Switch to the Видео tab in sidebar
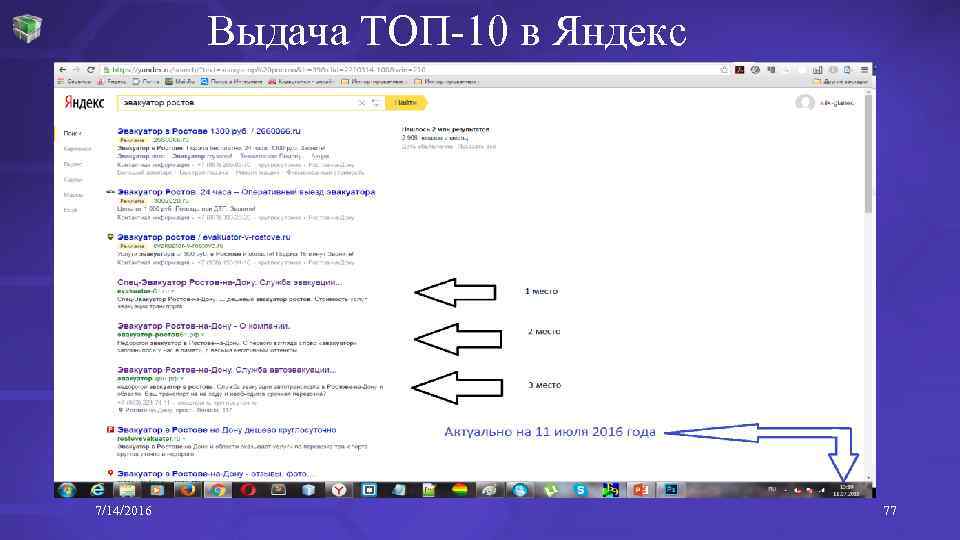This screenshot has height=540, width=960. [72, 164]
